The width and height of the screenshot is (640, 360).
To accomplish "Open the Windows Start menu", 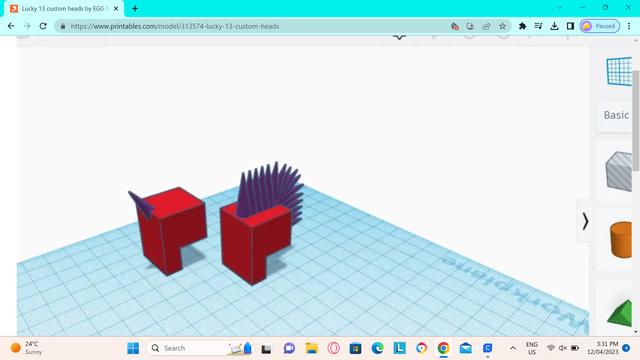I will 133,348.
